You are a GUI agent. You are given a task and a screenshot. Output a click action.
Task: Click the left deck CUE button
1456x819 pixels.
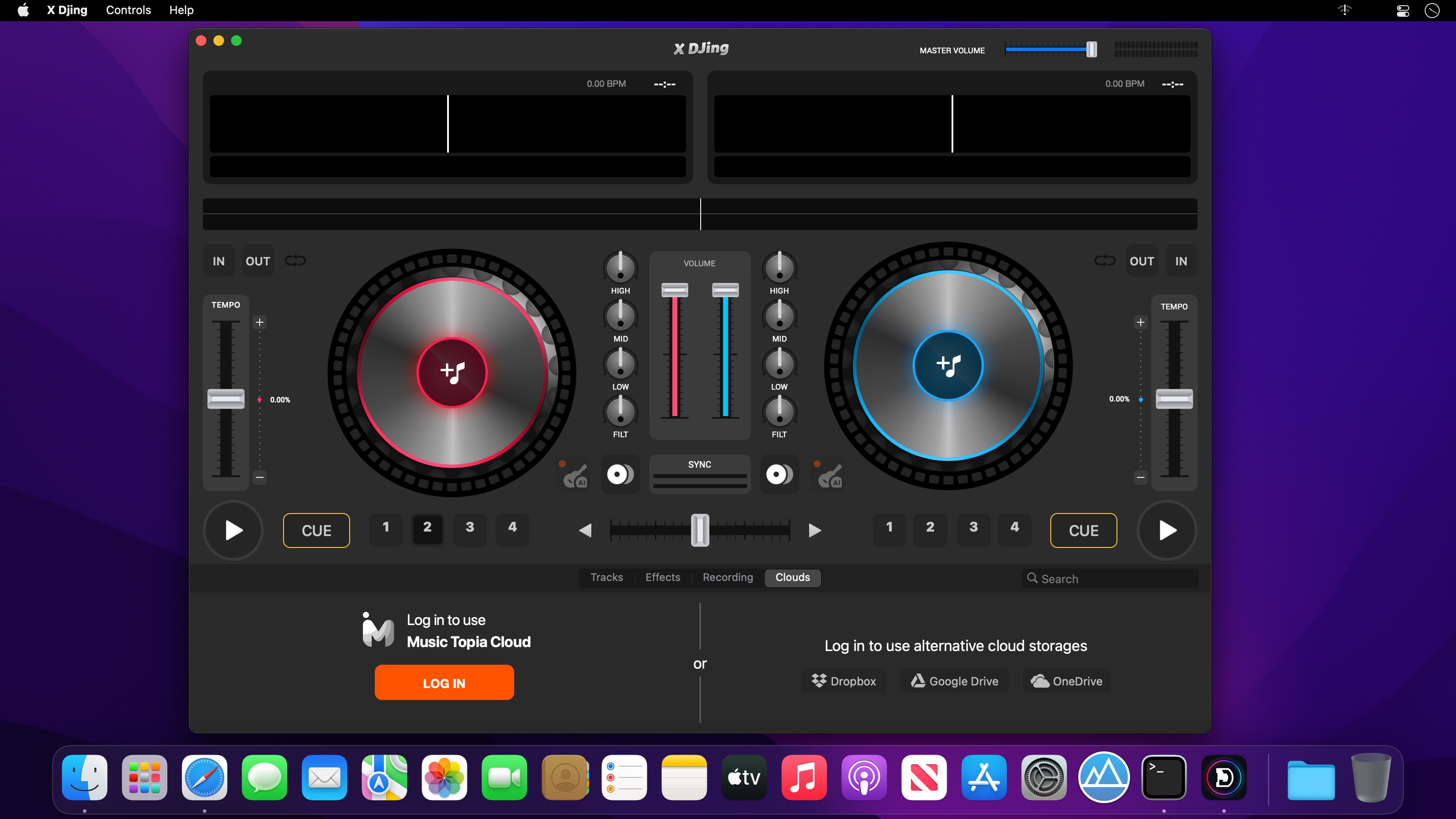coord(317,531)
